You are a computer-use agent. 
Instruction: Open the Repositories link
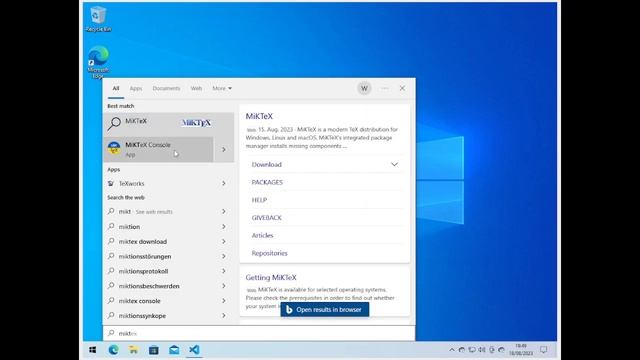269,253
